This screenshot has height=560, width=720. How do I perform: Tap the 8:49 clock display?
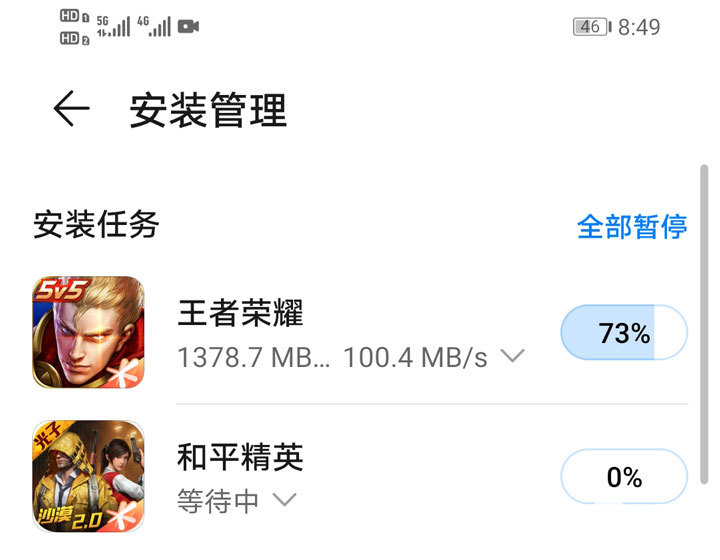(639, 27)
